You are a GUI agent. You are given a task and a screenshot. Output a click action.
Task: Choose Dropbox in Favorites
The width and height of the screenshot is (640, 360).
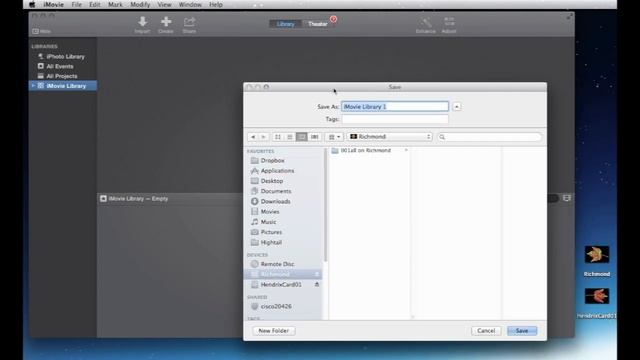(x=272, y=160)
